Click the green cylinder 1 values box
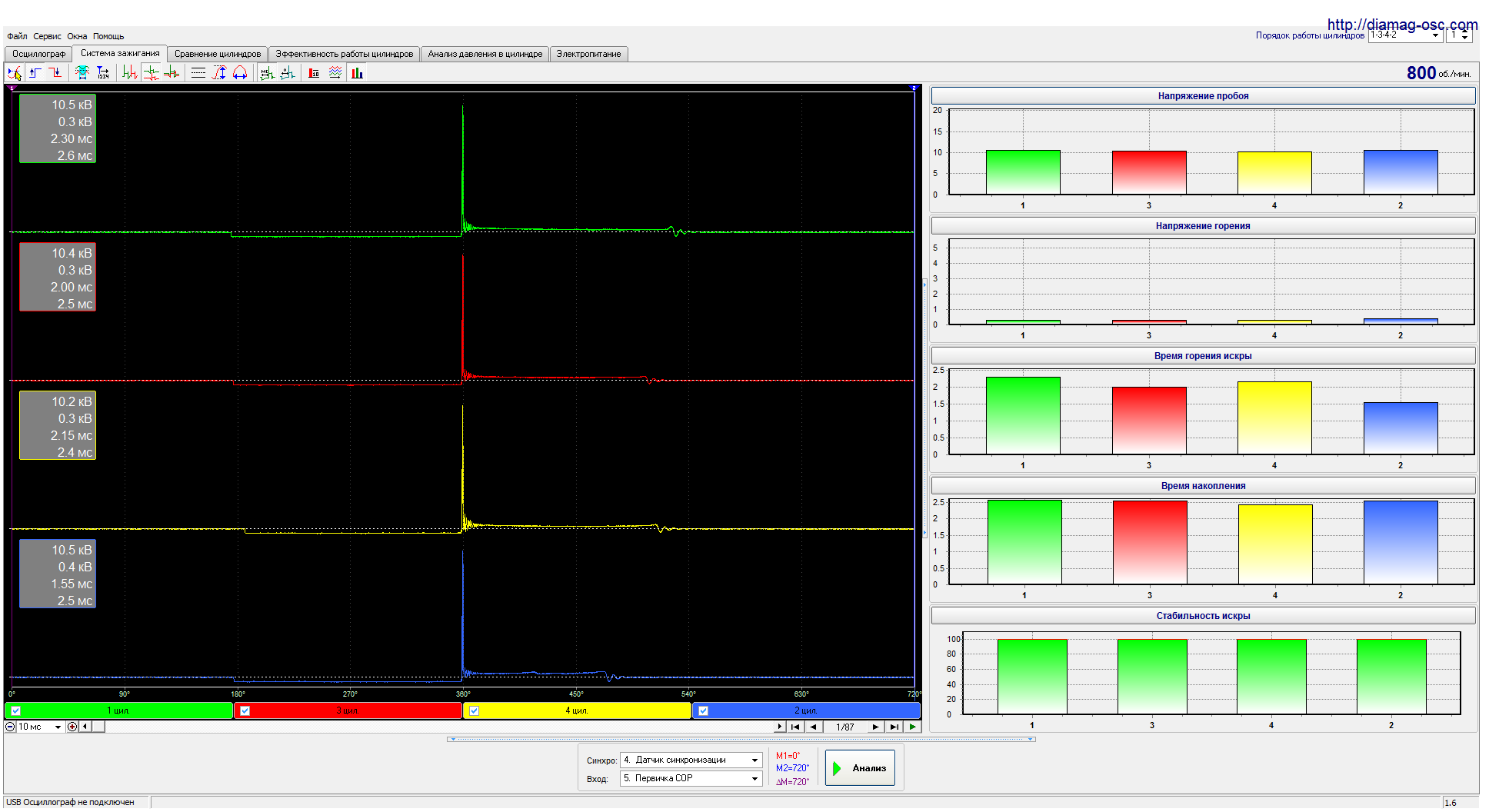 pyautogui.click(x=58, y=128)
